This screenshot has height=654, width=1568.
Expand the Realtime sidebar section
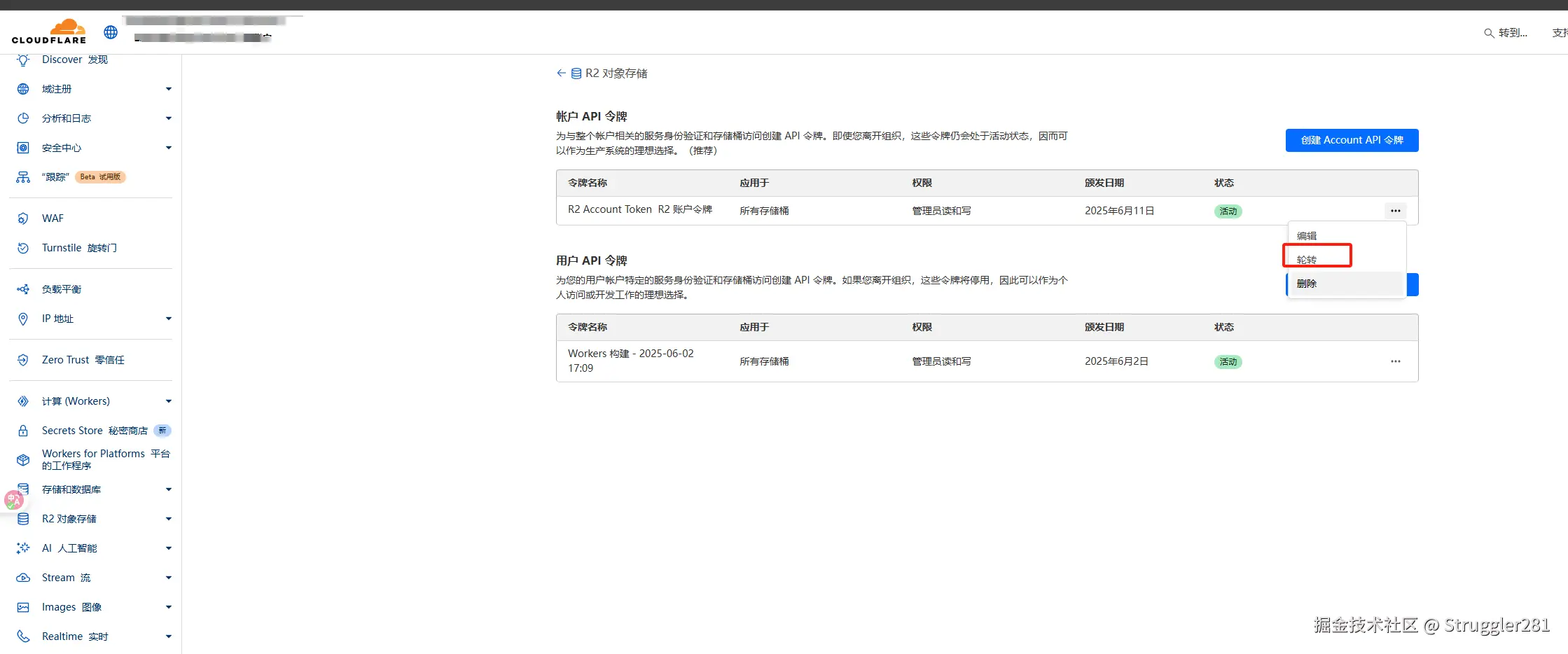pyautogui.click(x=168, y=636)
